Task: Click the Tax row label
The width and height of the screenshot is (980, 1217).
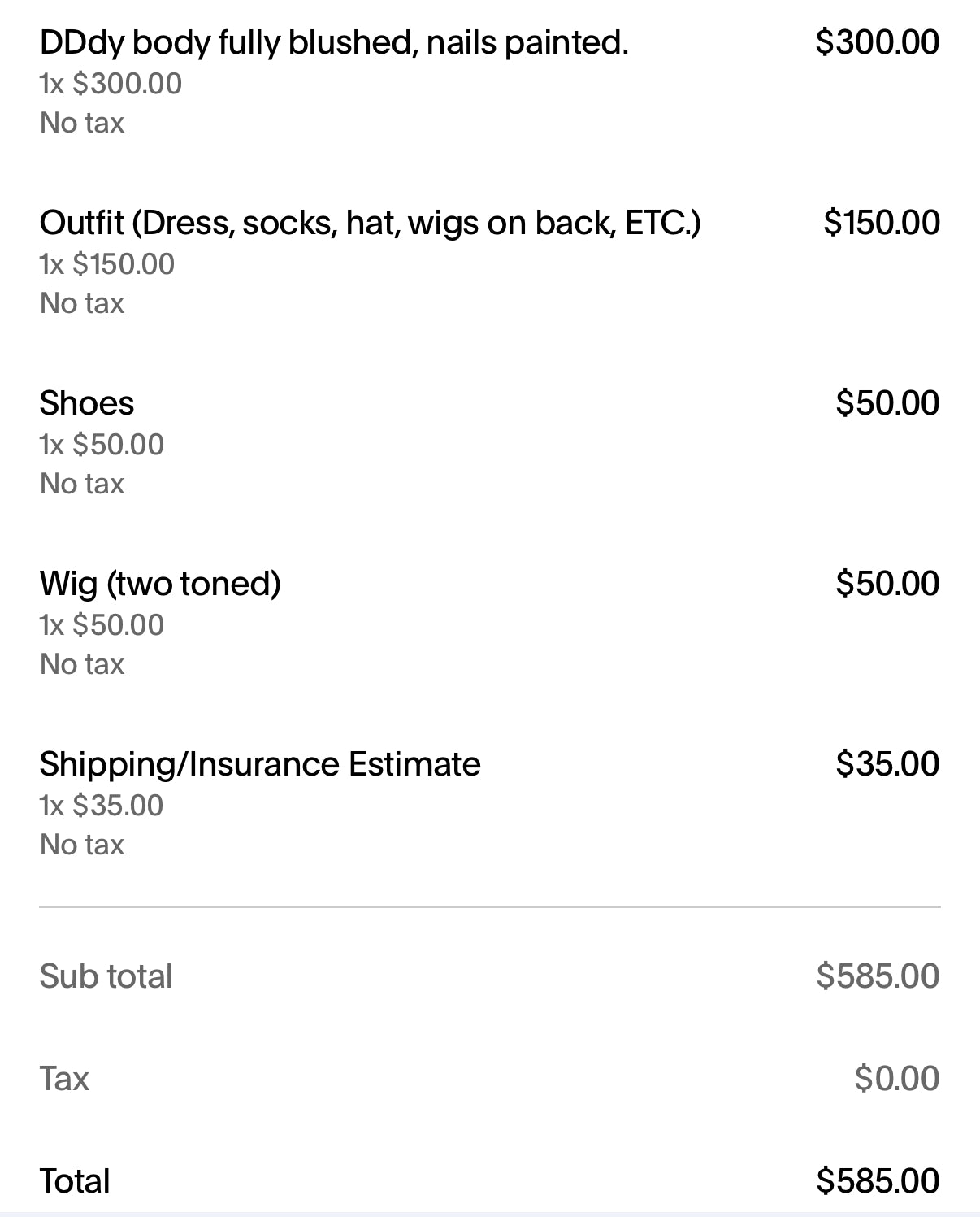Action: click(x=64, y=1079)
